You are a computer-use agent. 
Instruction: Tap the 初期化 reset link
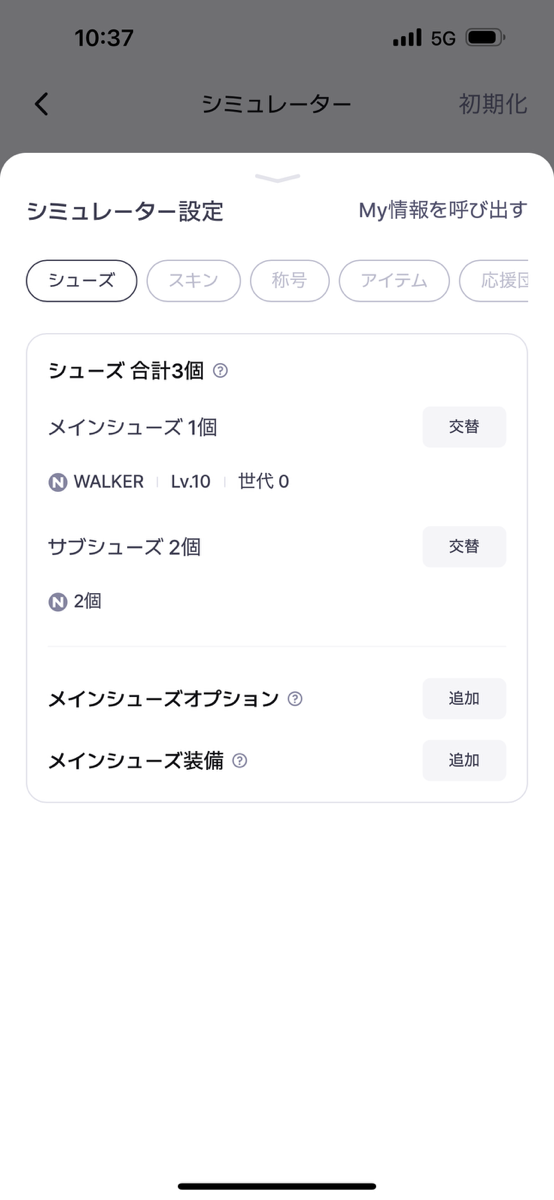point(493,104)
